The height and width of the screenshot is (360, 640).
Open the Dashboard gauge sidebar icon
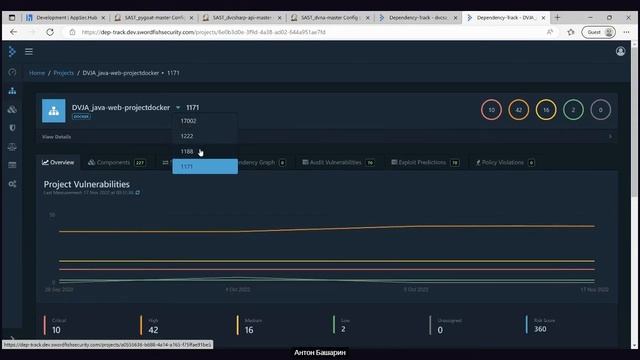pyautogui.click(x=12, y=72)
